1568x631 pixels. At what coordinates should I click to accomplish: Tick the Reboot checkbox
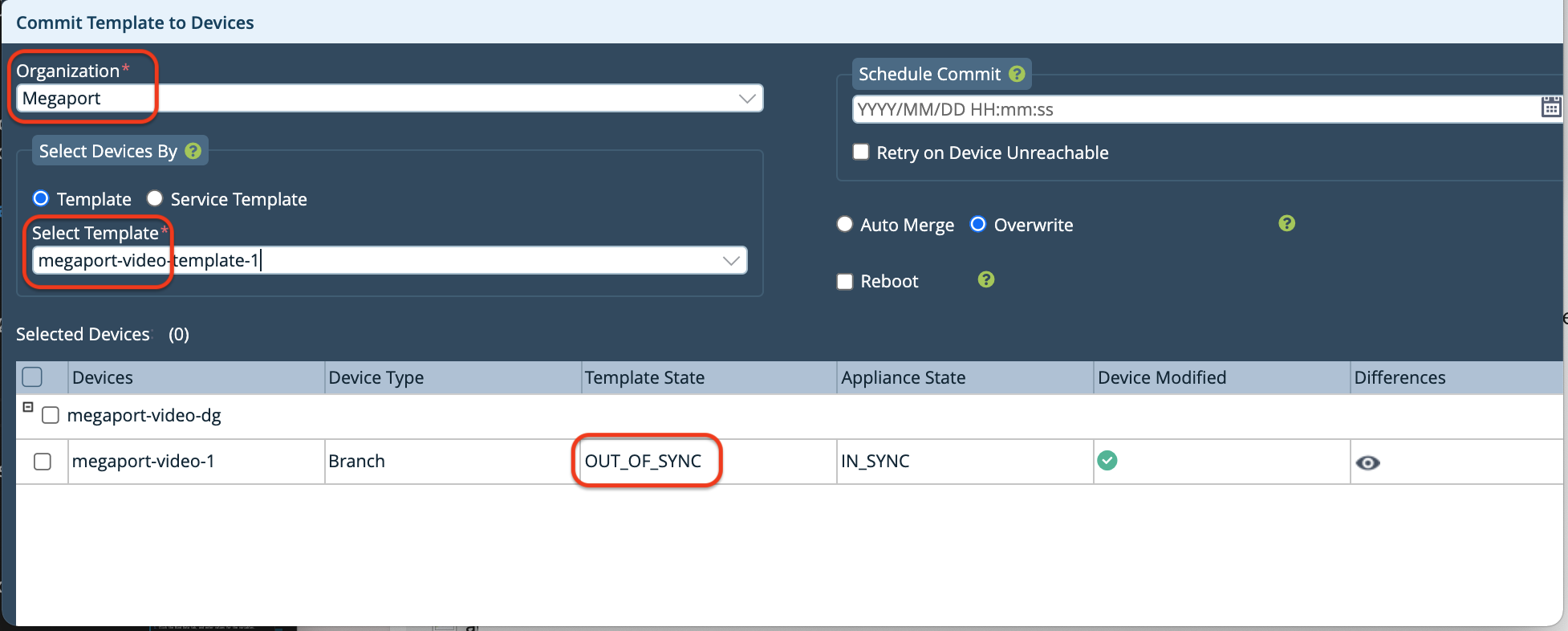pos(845,282)
